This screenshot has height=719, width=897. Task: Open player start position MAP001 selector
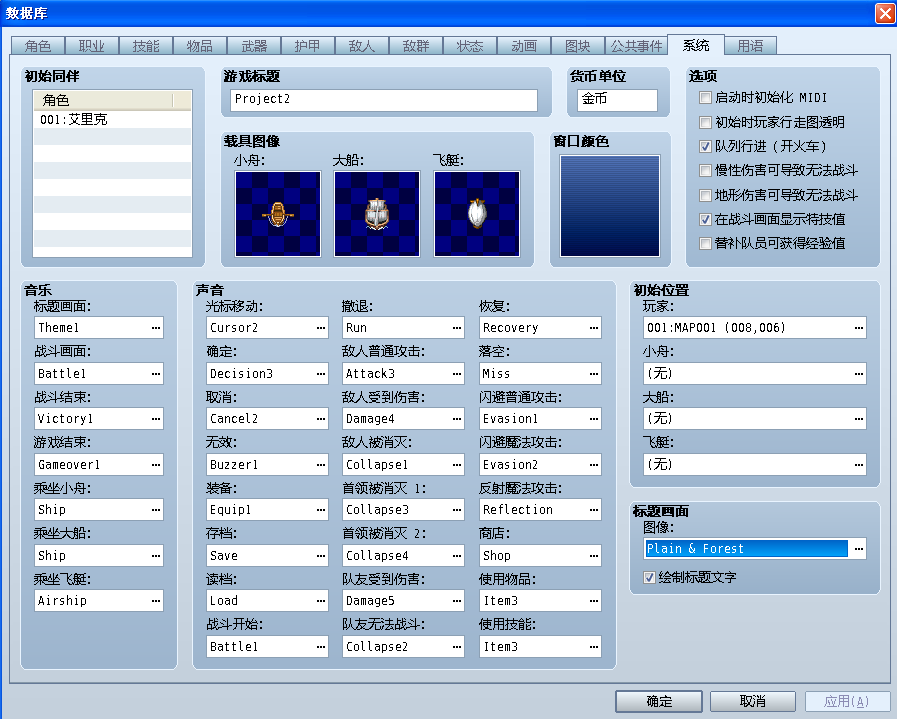point(859,328)
